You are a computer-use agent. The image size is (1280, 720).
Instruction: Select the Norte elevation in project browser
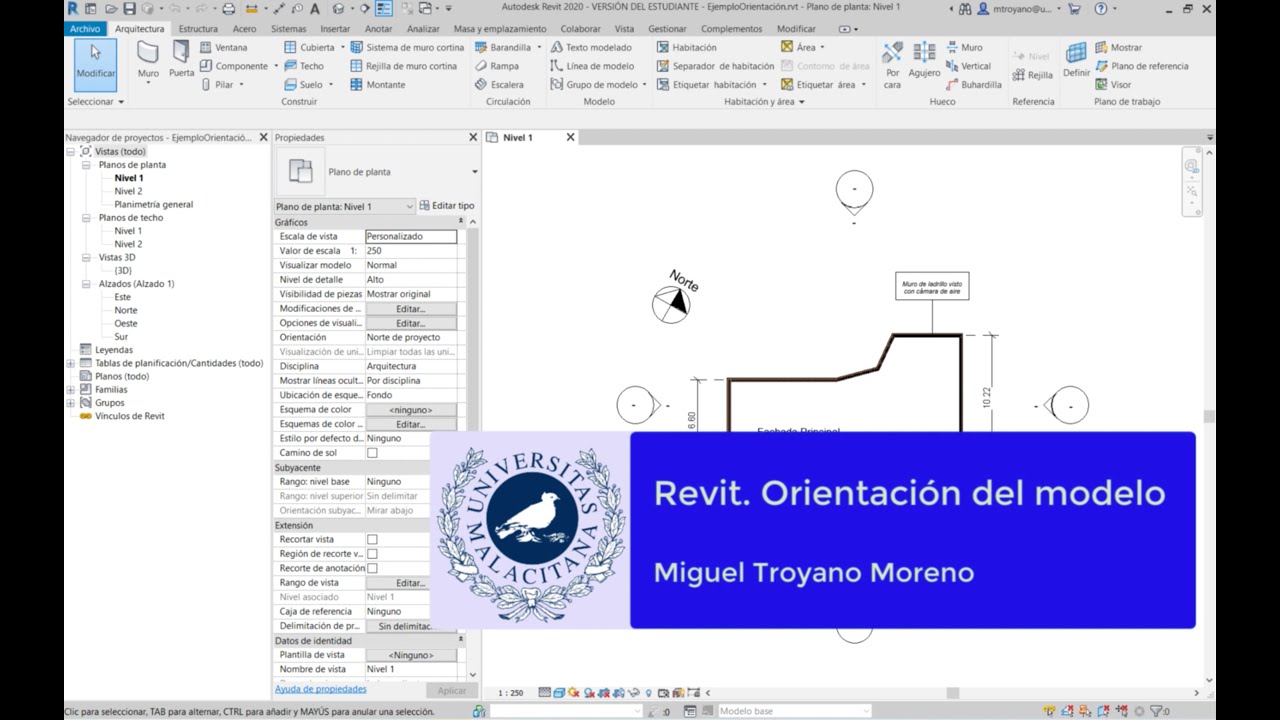click(126, 310)
